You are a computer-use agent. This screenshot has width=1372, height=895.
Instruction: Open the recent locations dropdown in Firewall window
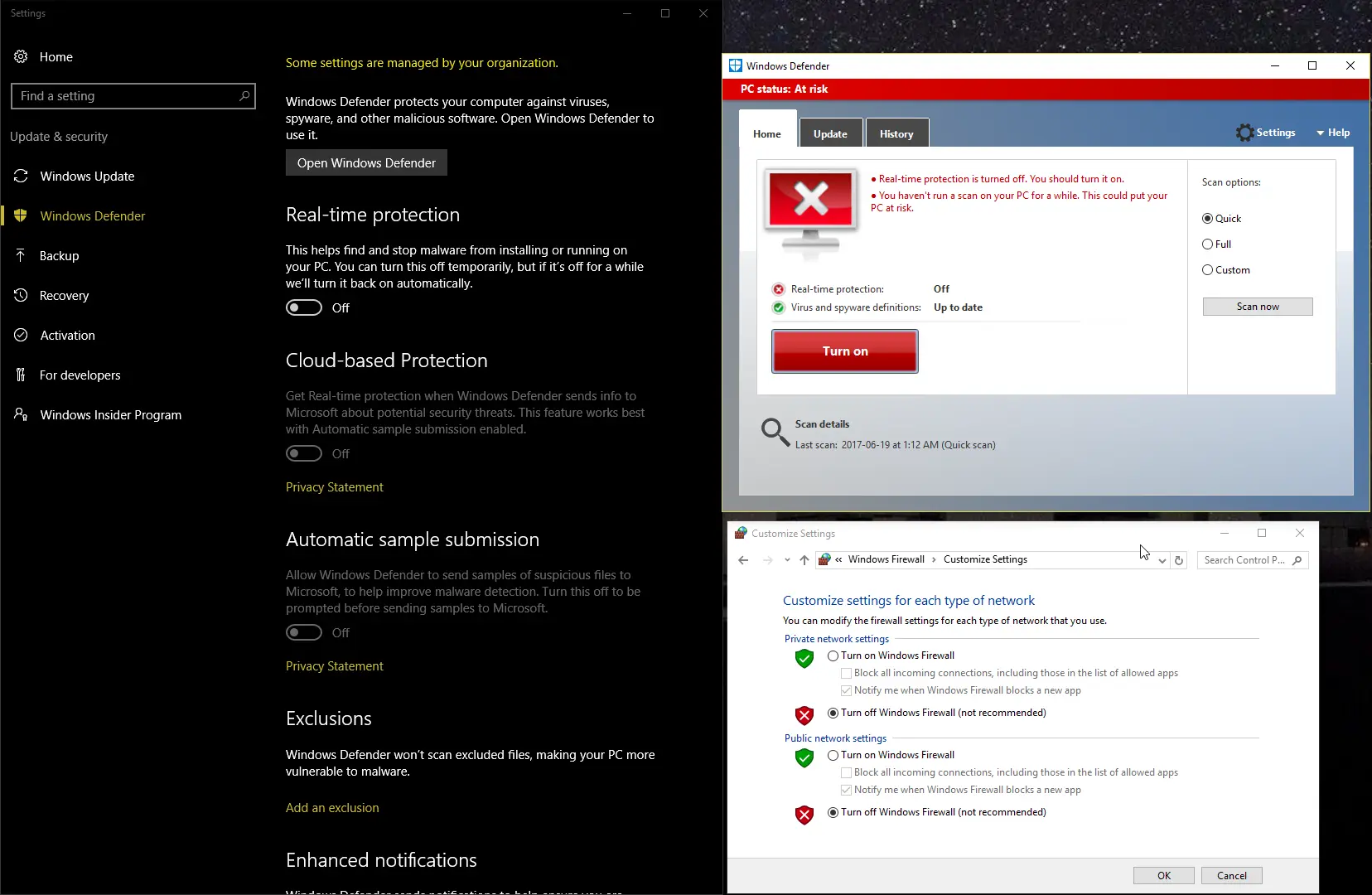787,560
